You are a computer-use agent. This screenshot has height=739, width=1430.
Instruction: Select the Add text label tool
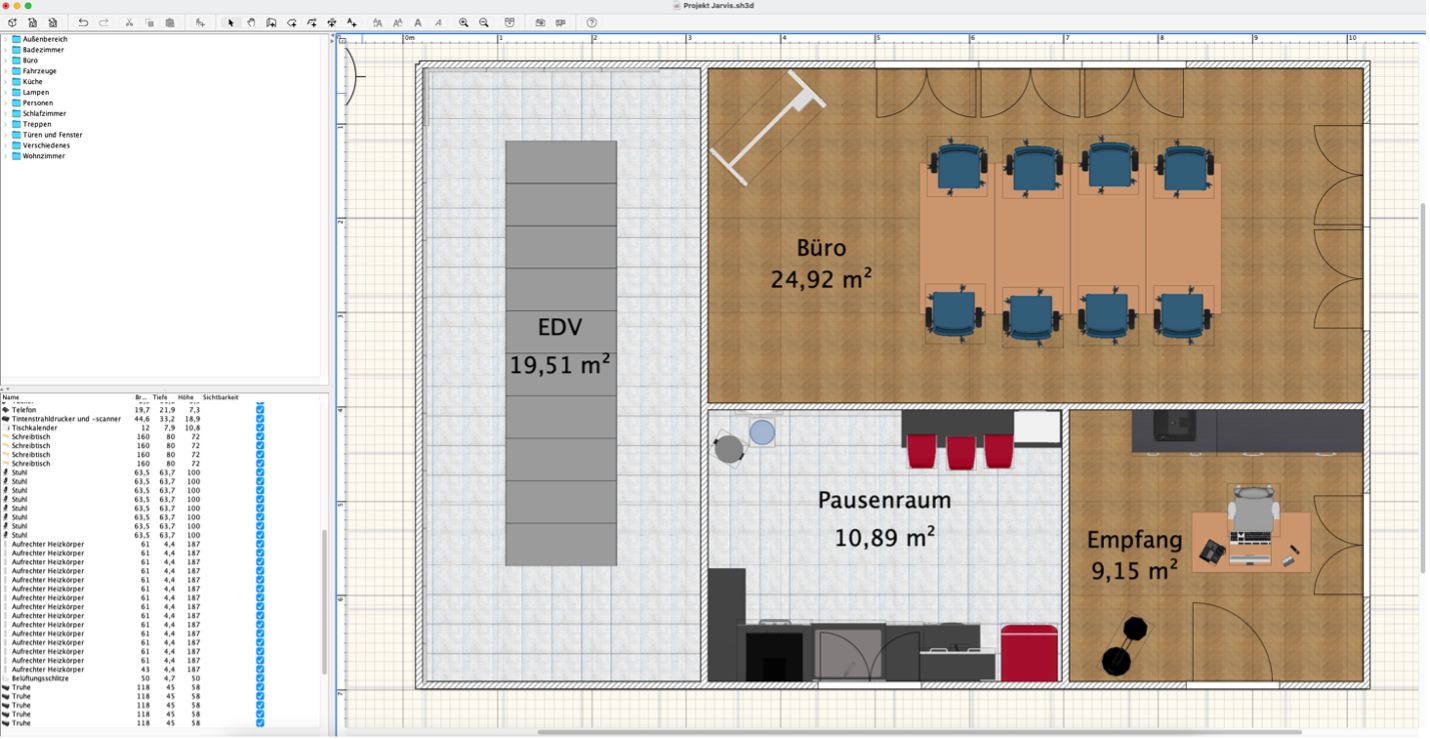(x=351, y=22)
